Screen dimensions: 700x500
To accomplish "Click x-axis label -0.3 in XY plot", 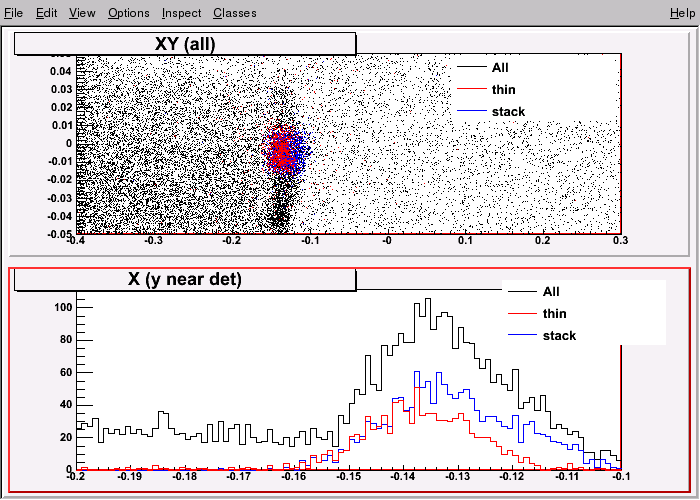I will pos(154,241).
